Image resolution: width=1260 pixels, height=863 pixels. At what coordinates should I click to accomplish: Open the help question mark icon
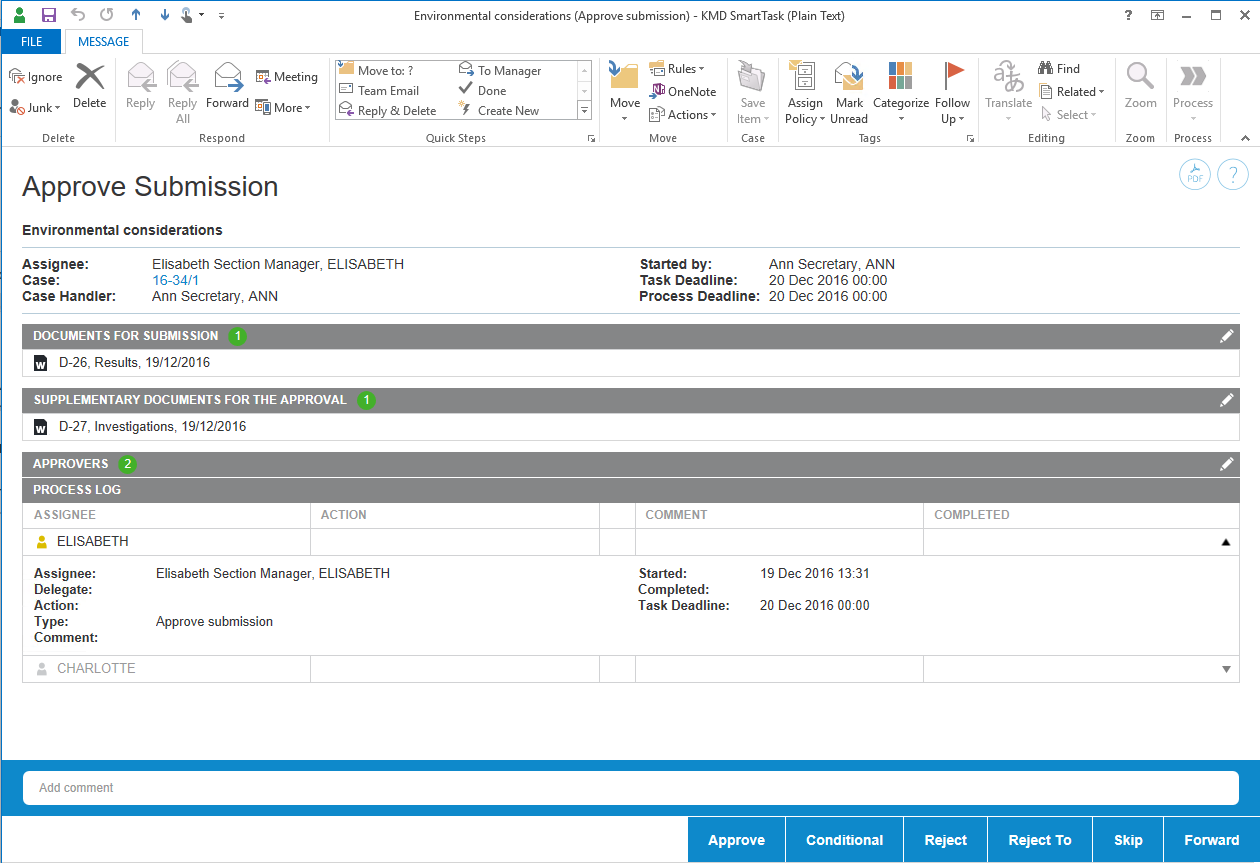pyautogui.click(x=1233, y=175)
